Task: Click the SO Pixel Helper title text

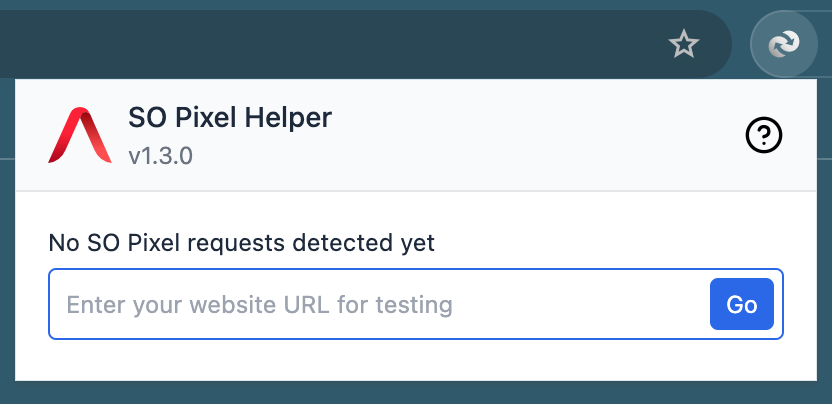Action: click(x=230, y=118)
